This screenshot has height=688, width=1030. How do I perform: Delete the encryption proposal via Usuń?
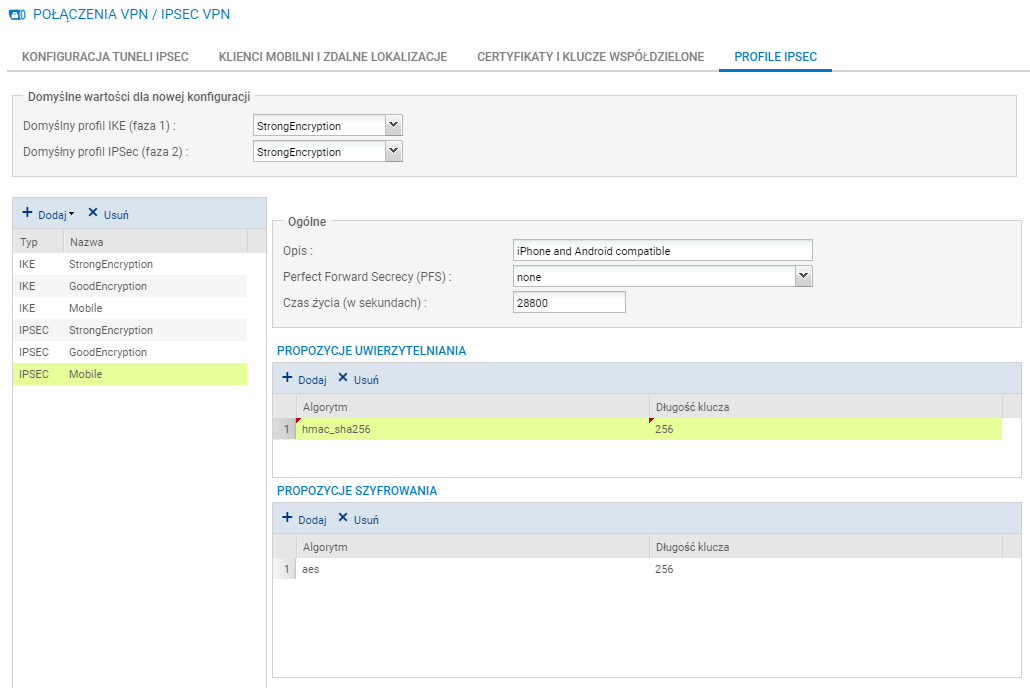point(358,519)
